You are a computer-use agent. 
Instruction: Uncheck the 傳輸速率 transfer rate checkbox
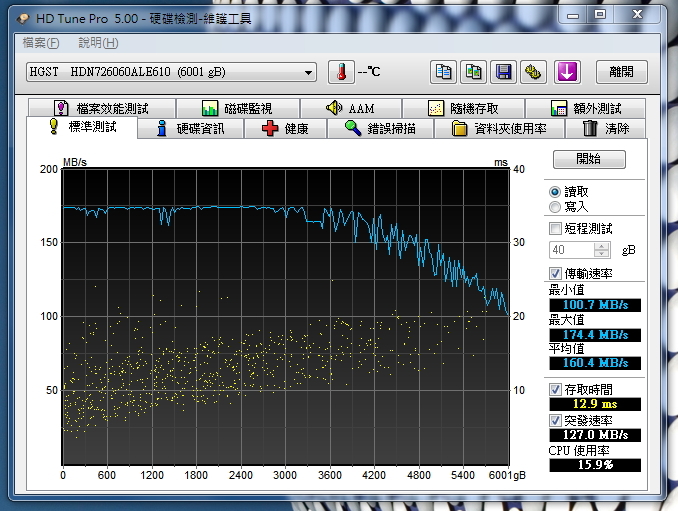point(556,273)
